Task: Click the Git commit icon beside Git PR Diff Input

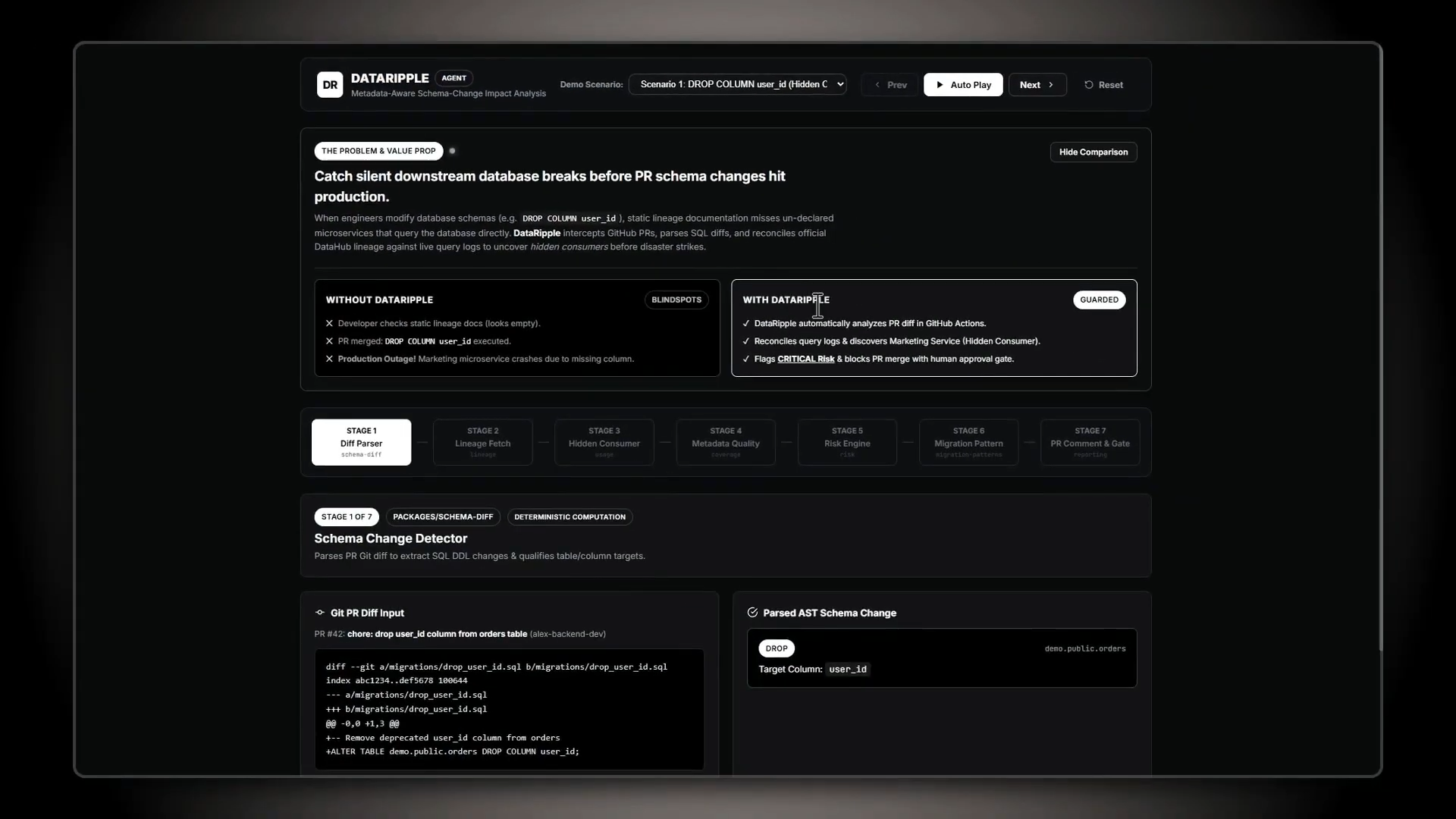Action: point(320,613)
